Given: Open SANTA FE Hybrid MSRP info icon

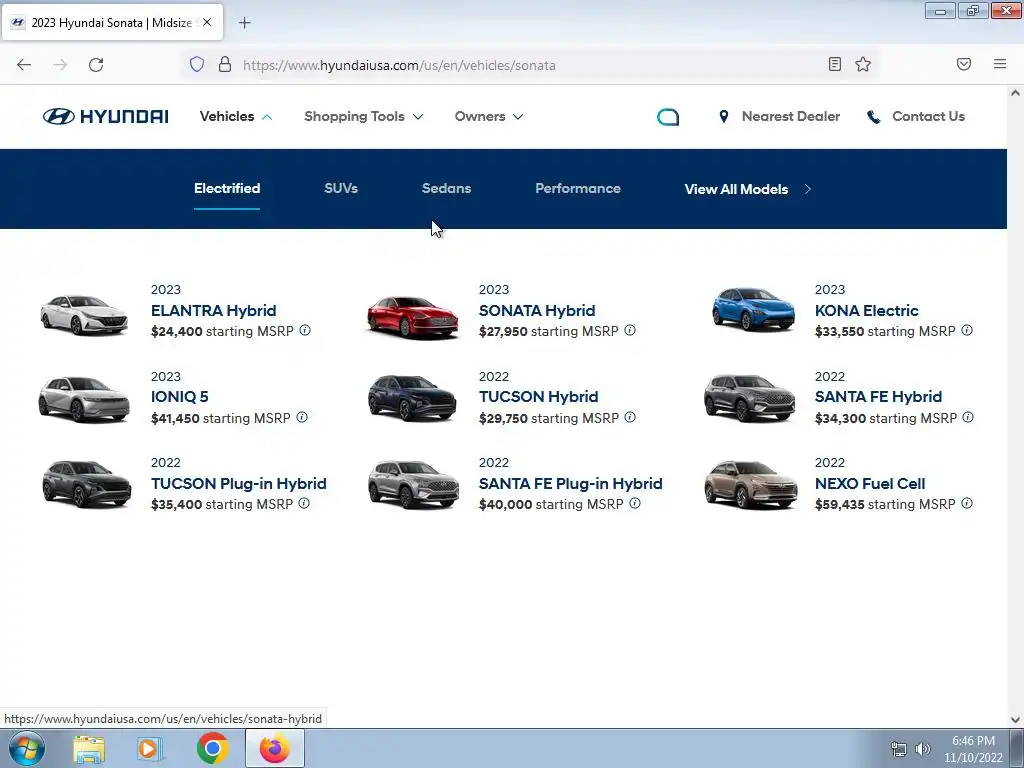Looking at the screenshot, I should click(x=968, y=417).
